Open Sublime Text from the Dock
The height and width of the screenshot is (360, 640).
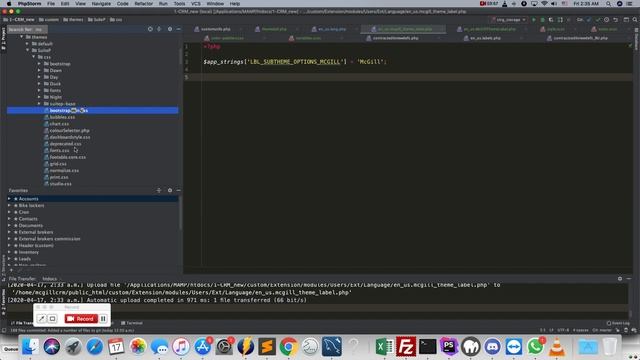[267, 347]
